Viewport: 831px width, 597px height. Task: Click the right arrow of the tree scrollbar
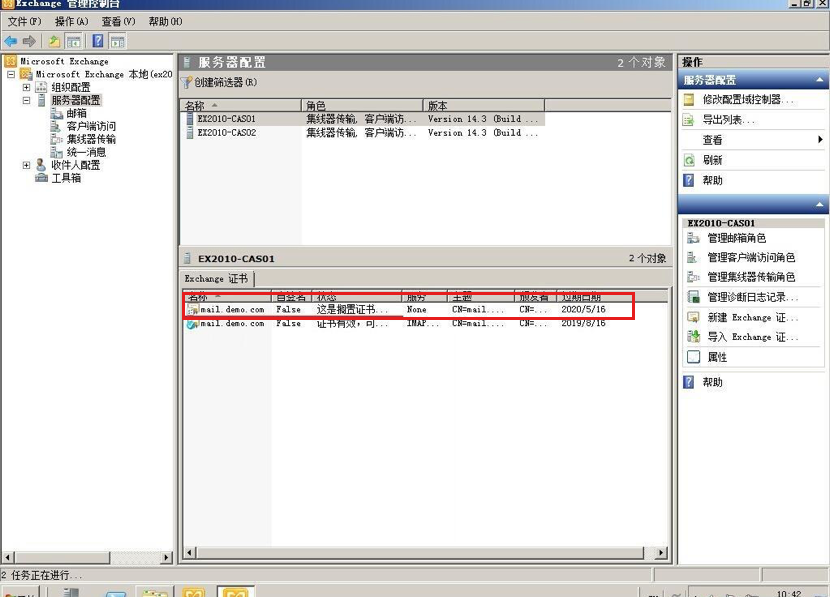click(x=167, y=557)
